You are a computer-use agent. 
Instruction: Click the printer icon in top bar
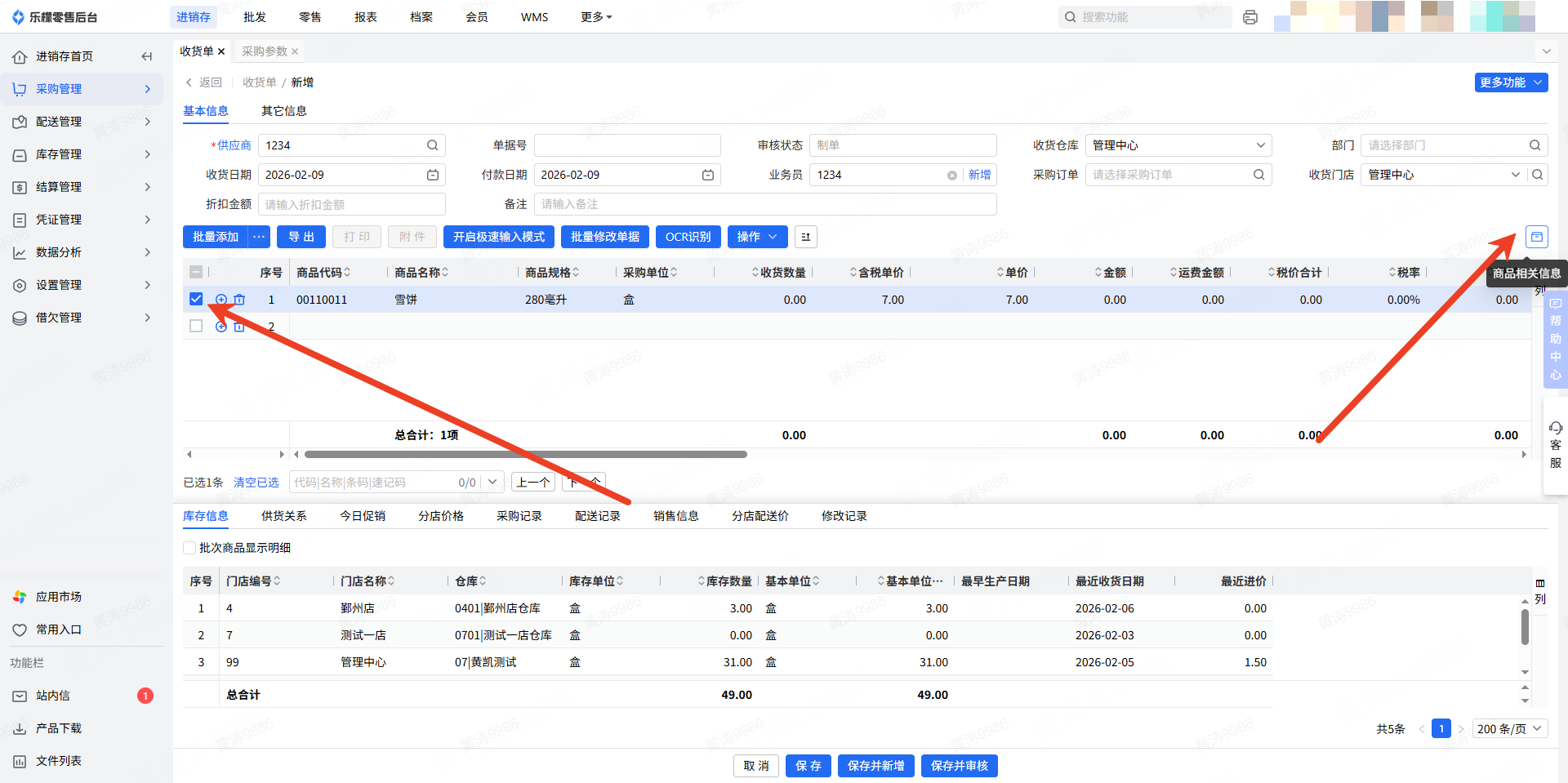(1249, 17)
